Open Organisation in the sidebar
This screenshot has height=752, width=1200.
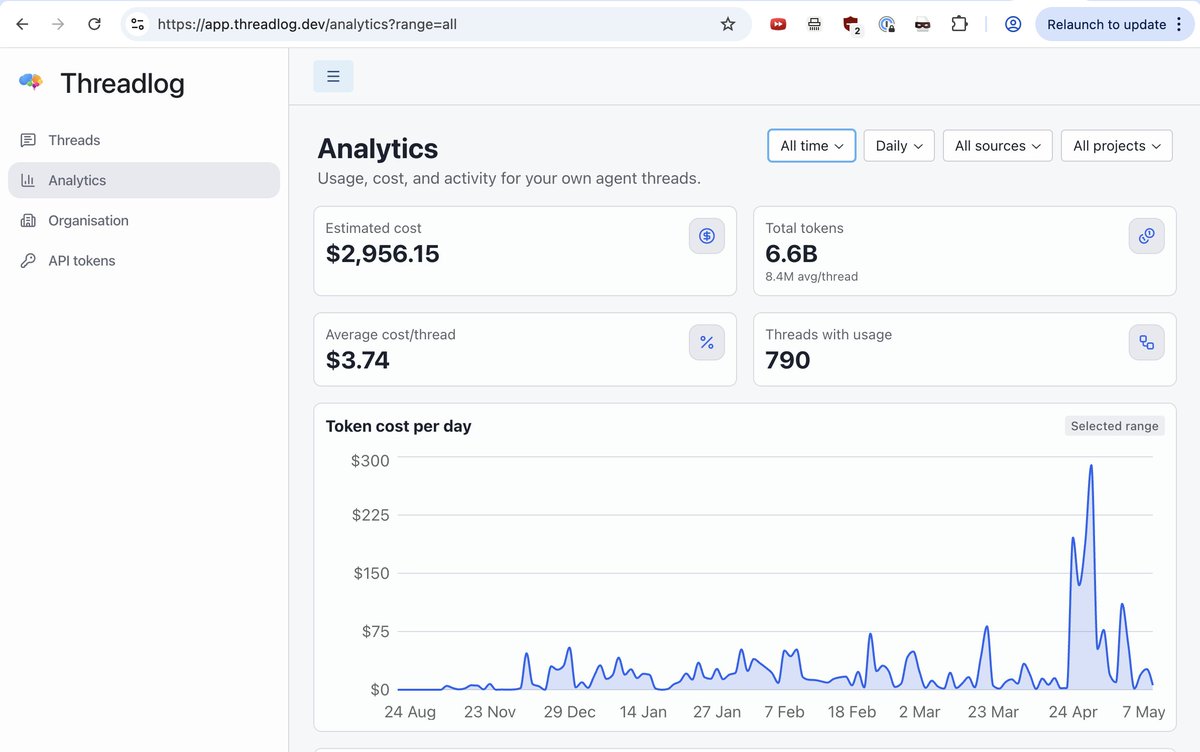144,220
